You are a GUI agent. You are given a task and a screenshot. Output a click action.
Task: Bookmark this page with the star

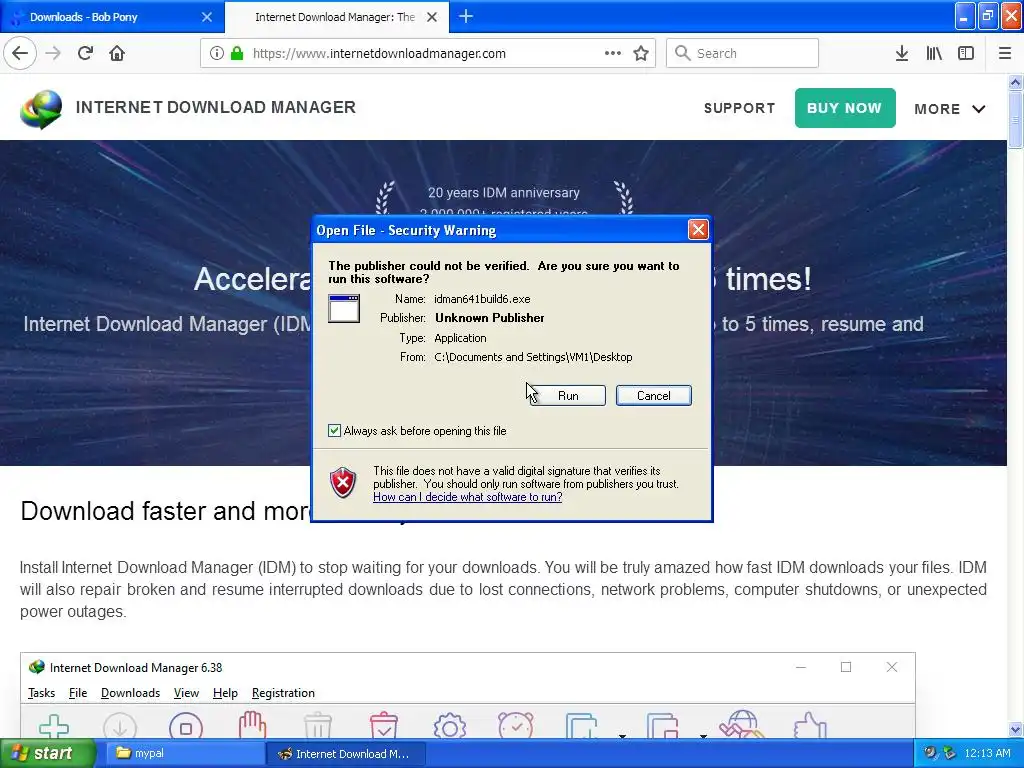pos(641,54)
